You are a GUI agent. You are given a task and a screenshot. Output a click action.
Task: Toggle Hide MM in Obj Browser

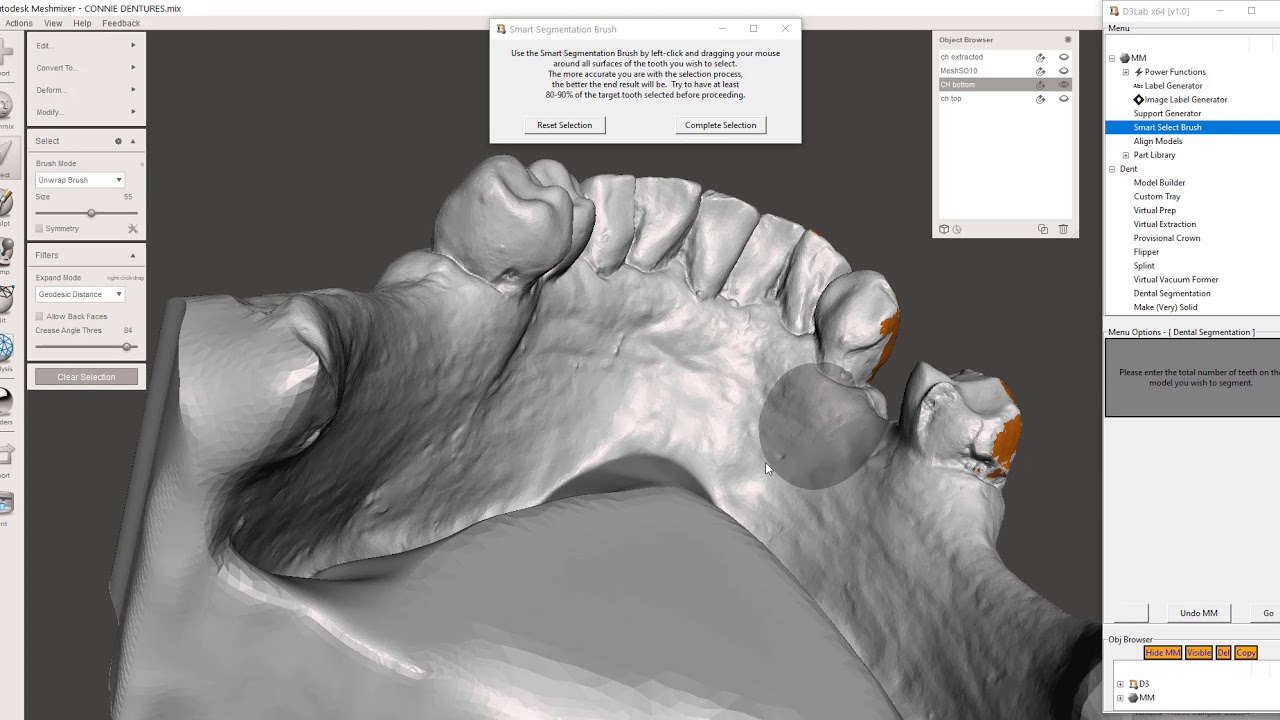[x=1162, y=653]
